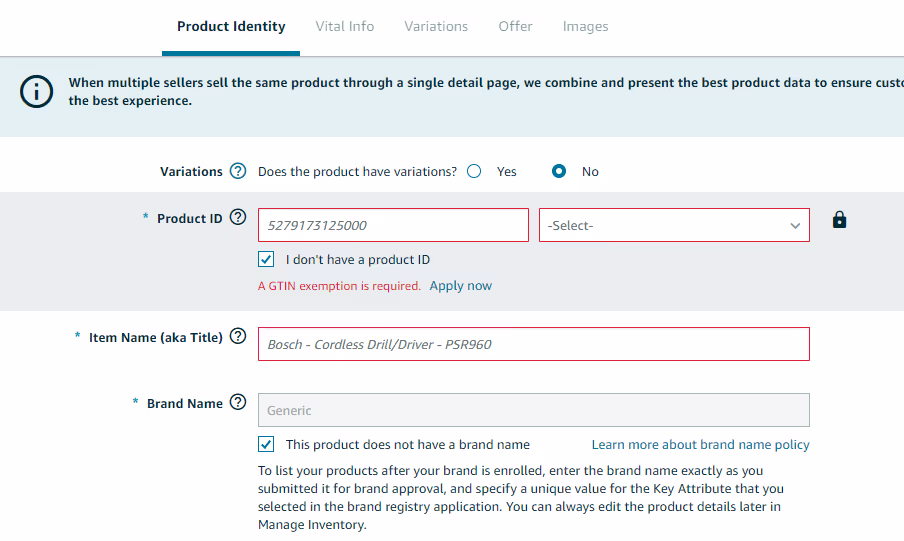Open Learn more about brand name policy
904x541 pixels.
coord(700,444)
